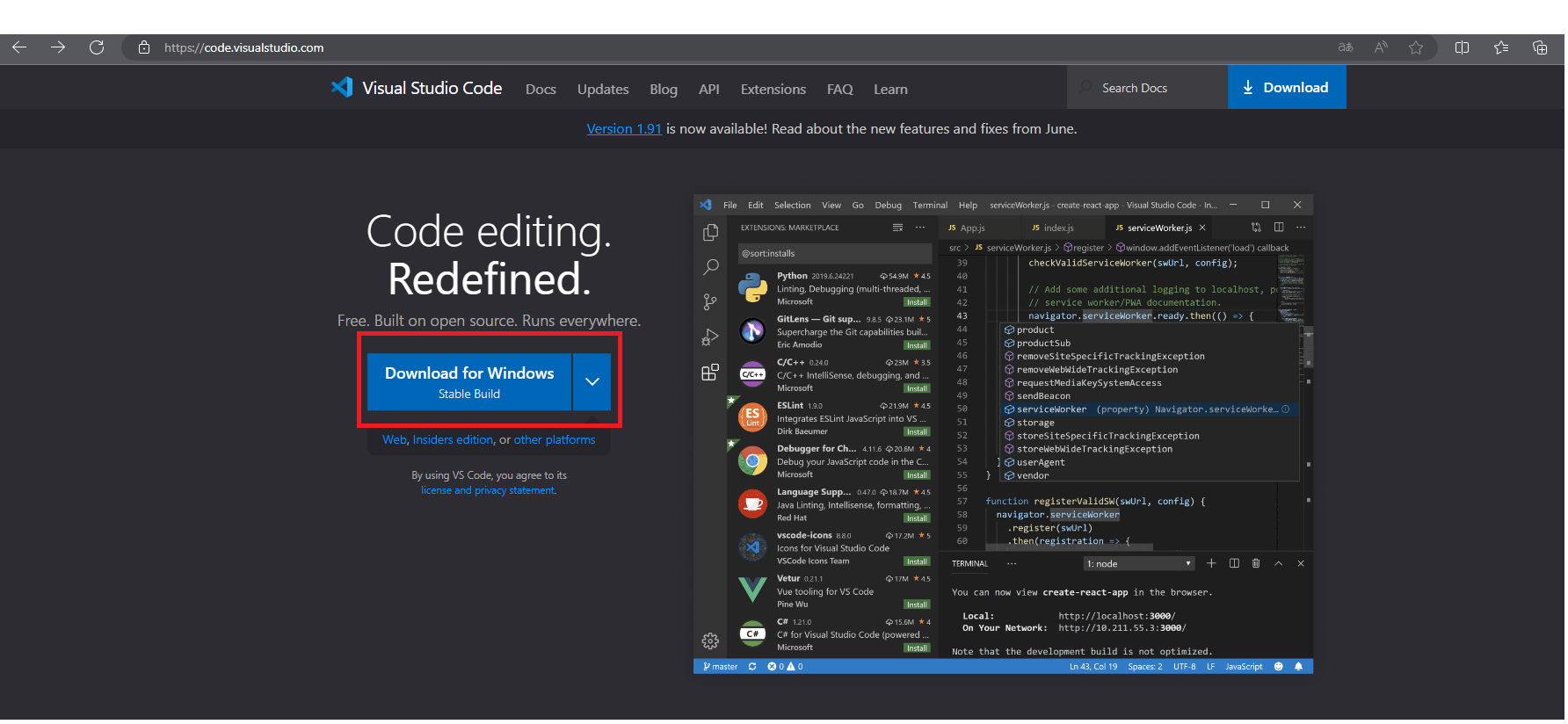The height and width of the screenshot is (724, 1568).
Task: Open the API navigation item
Action: click(x=709, y=90)
